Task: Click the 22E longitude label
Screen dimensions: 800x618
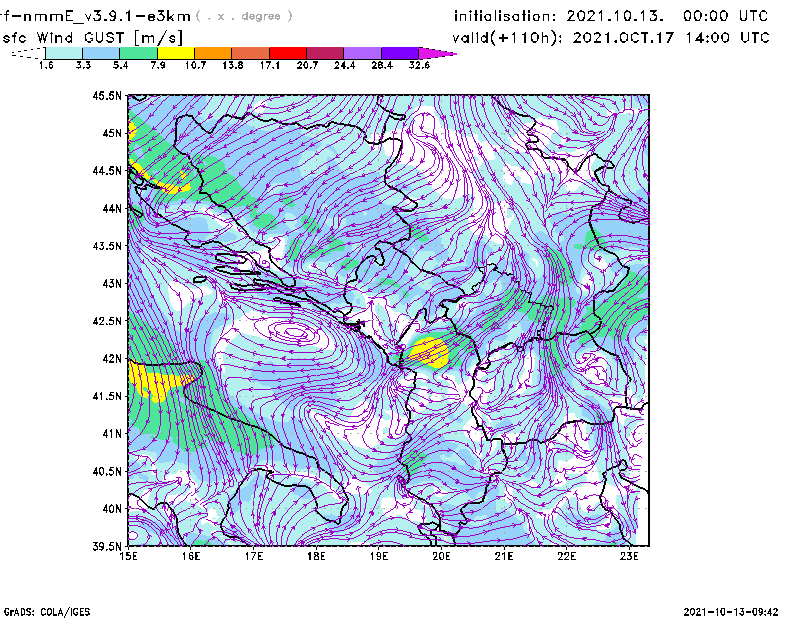Action: pos(566,556)
